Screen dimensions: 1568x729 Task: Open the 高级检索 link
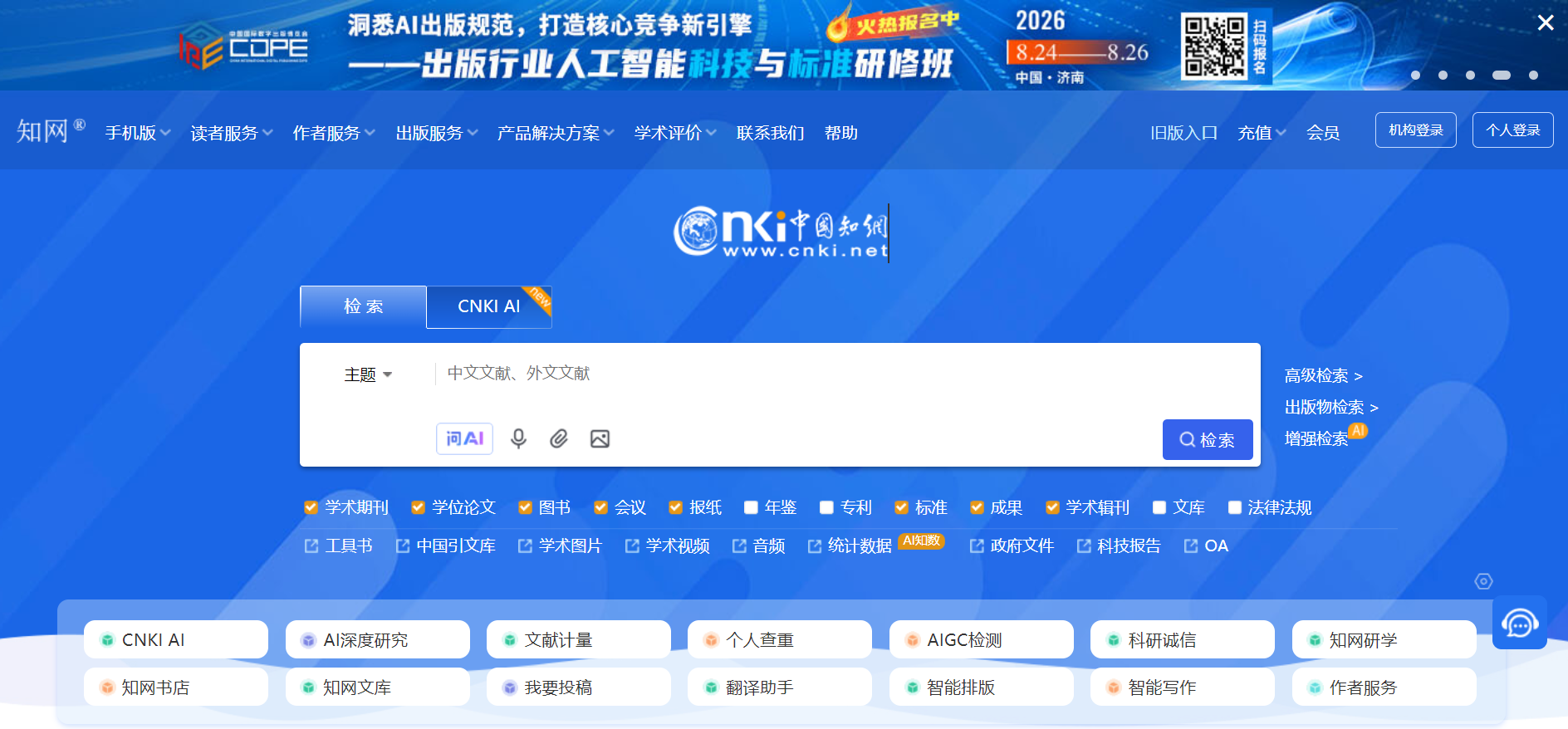click(x=1323, y=375)
